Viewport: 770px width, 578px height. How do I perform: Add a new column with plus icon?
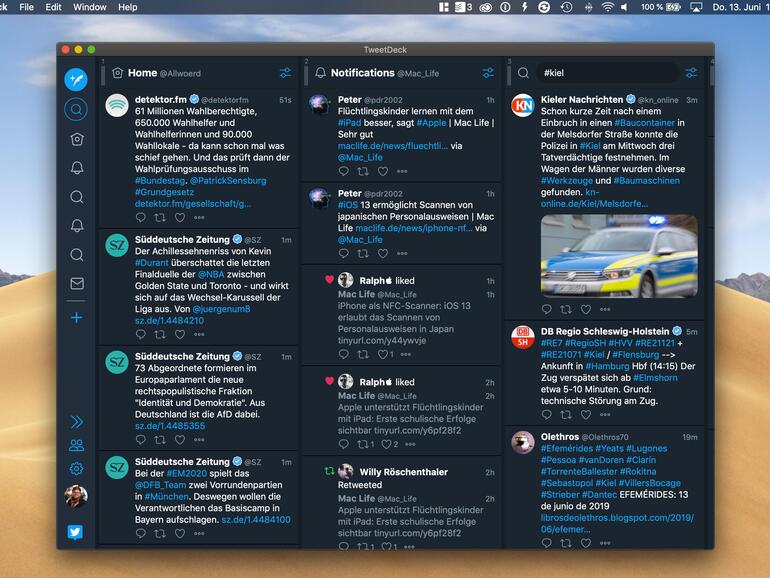[x=77, y=318]
